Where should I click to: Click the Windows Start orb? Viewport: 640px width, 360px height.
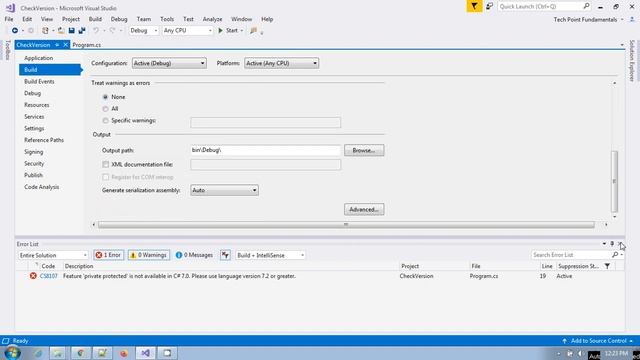tap(12, 353)
